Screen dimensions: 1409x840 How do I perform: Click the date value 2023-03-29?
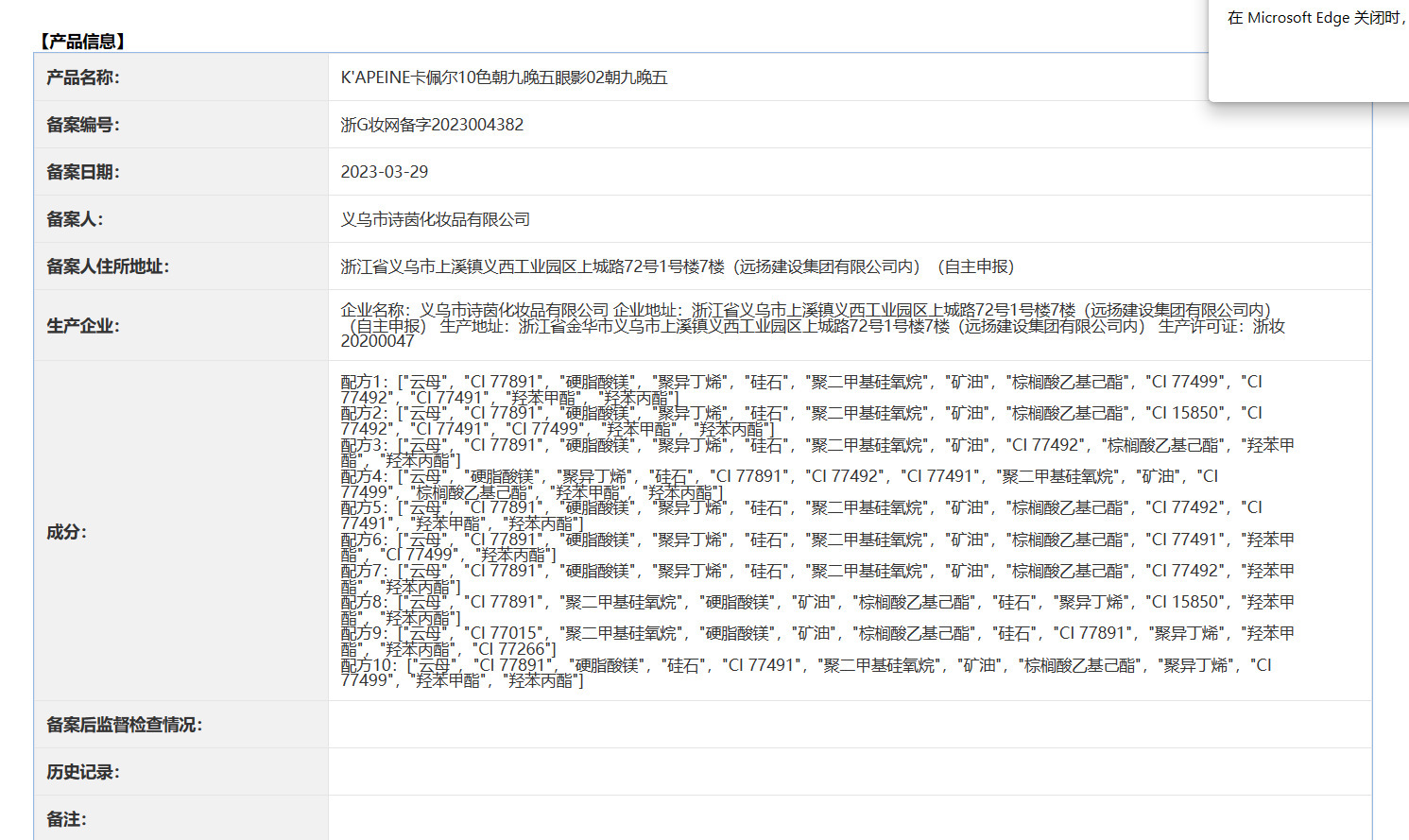(x=385, y=172)
